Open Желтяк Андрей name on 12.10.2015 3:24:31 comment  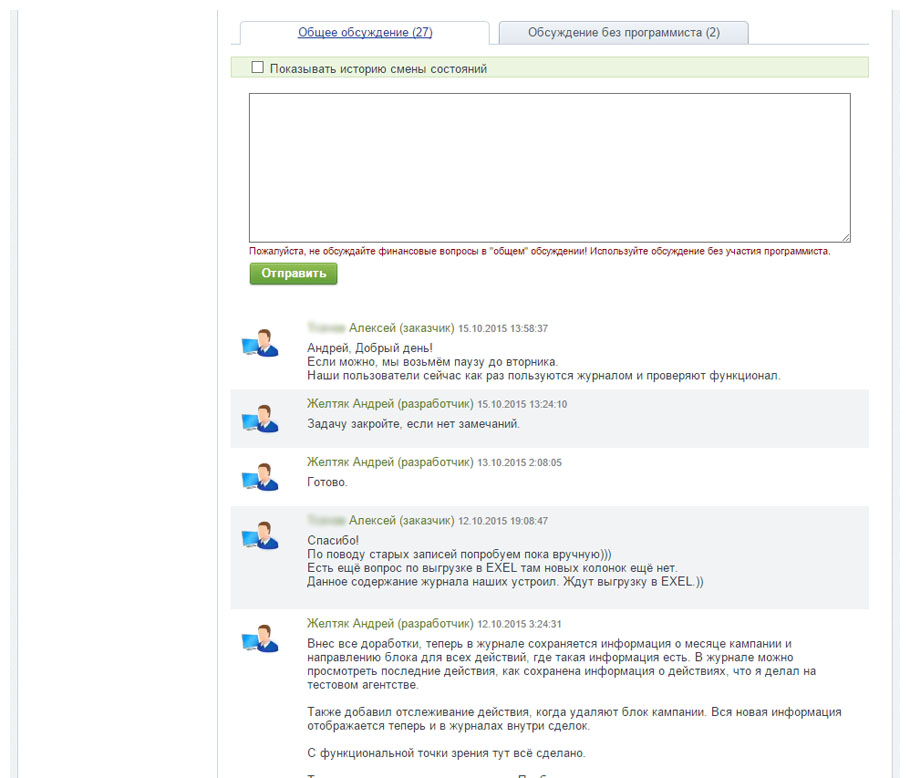click(390, 623)
